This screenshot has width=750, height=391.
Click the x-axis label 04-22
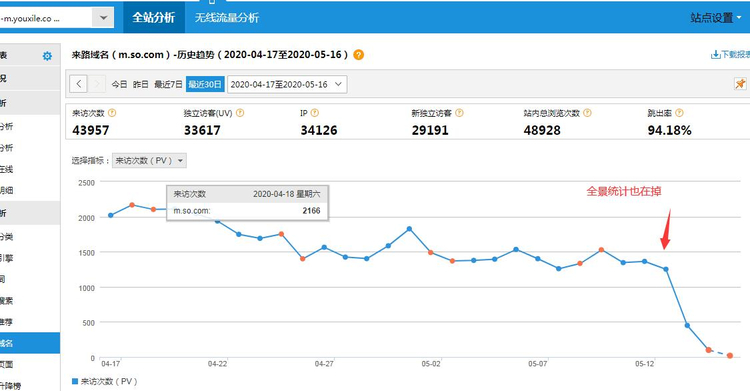tap(218, 364)
